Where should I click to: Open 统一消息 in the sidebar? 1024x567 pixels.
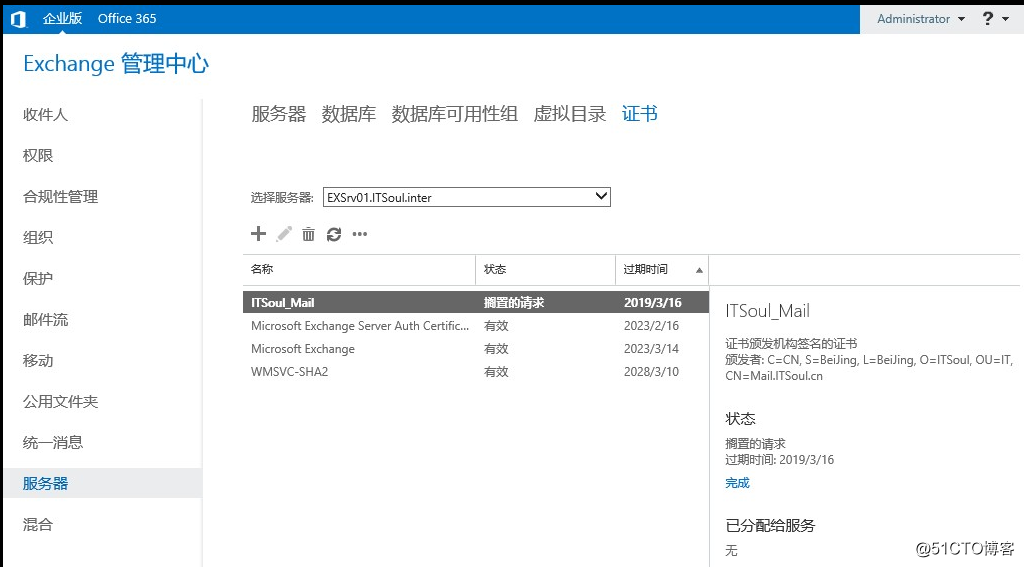pos(53,442)
